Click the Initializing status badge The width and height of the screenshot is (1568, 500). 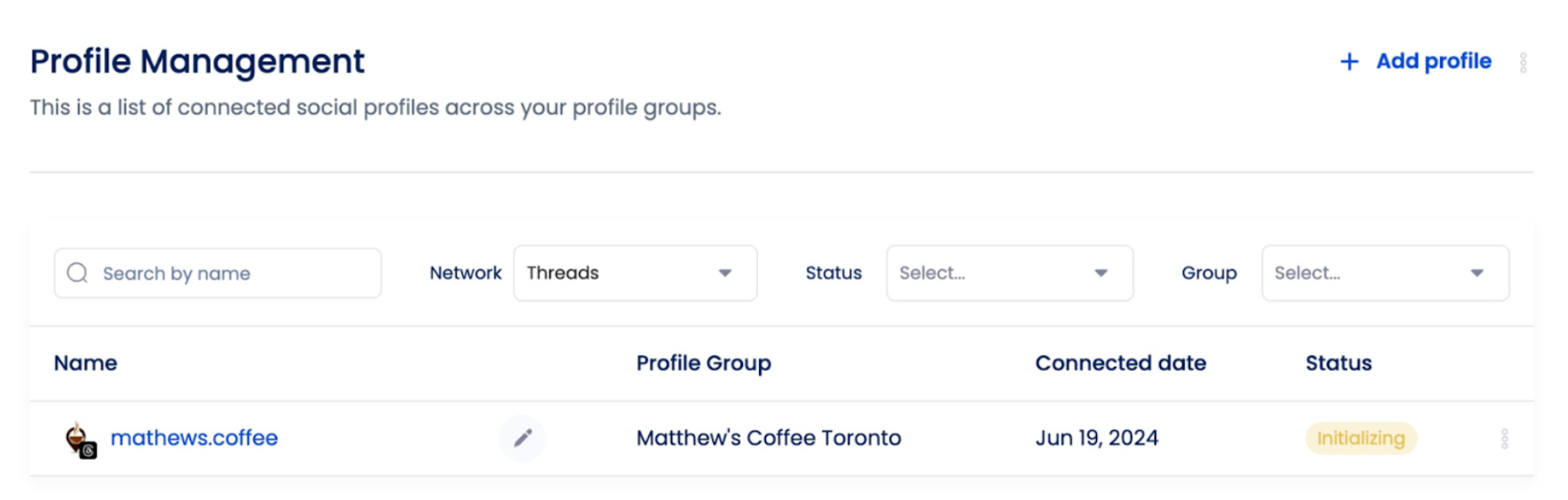[x=1360, y=438]
